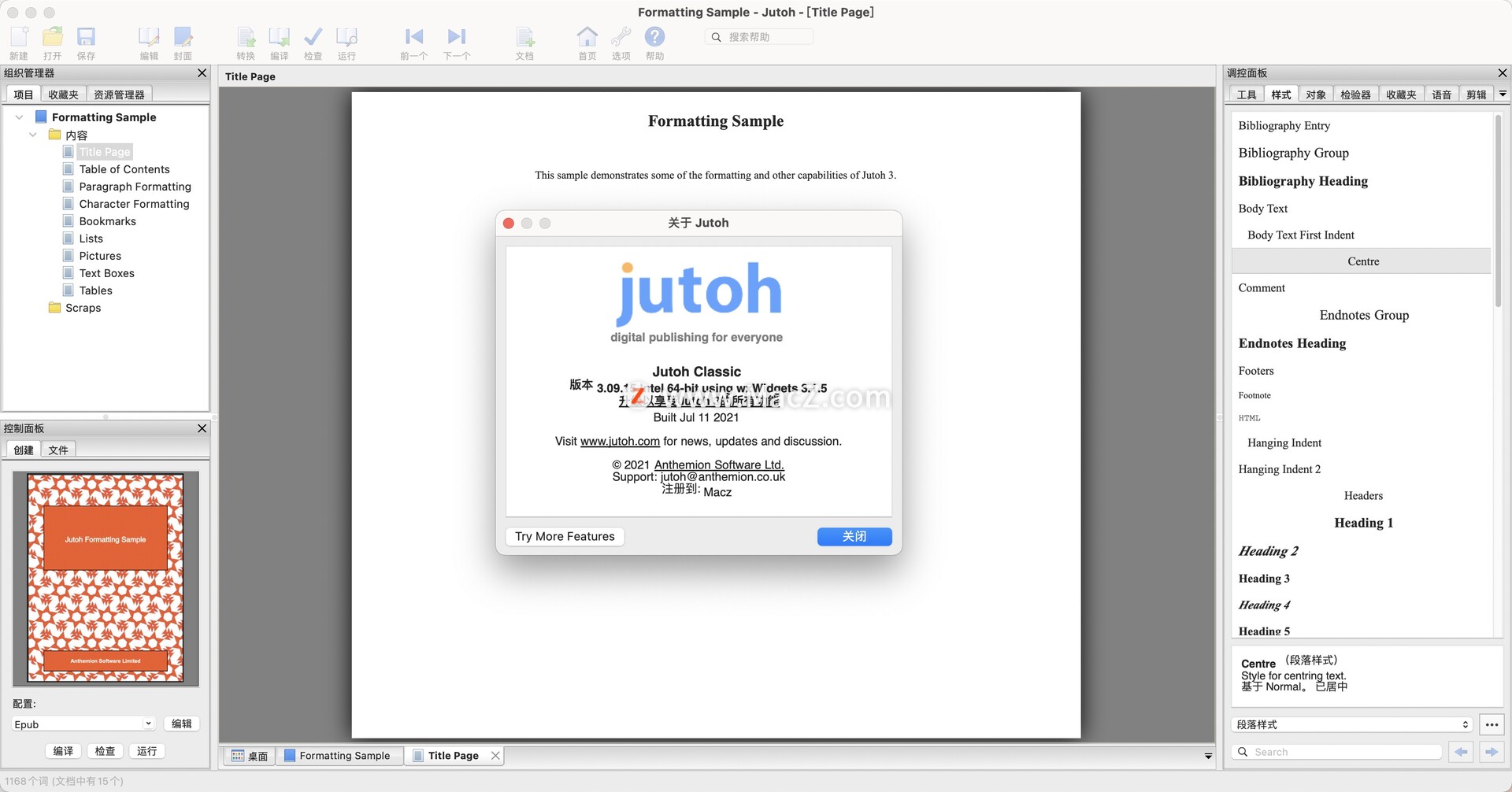Click the Home (首页) toolbar icon
Screen dimensions: 1512x792
587,36
